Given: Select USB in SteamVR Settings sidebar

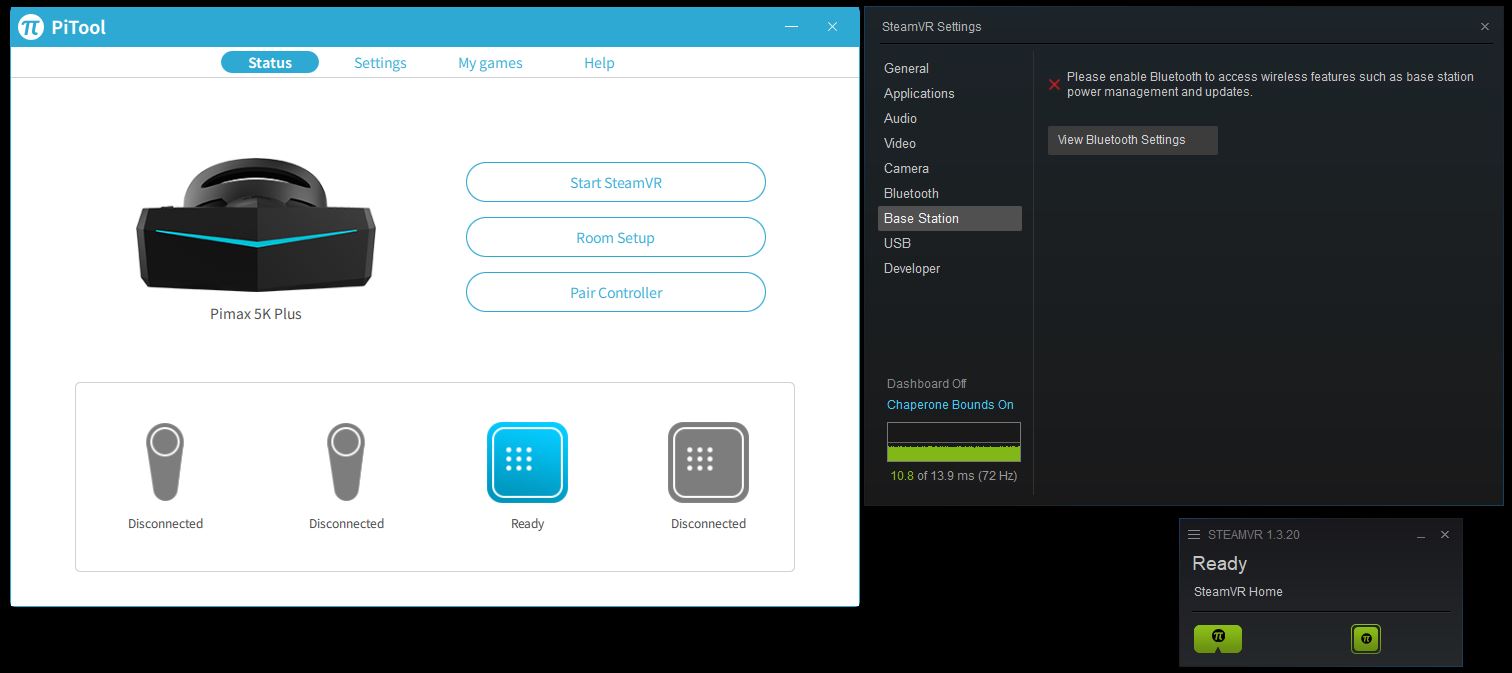Looking at the screenshot, I should (897, 243).
